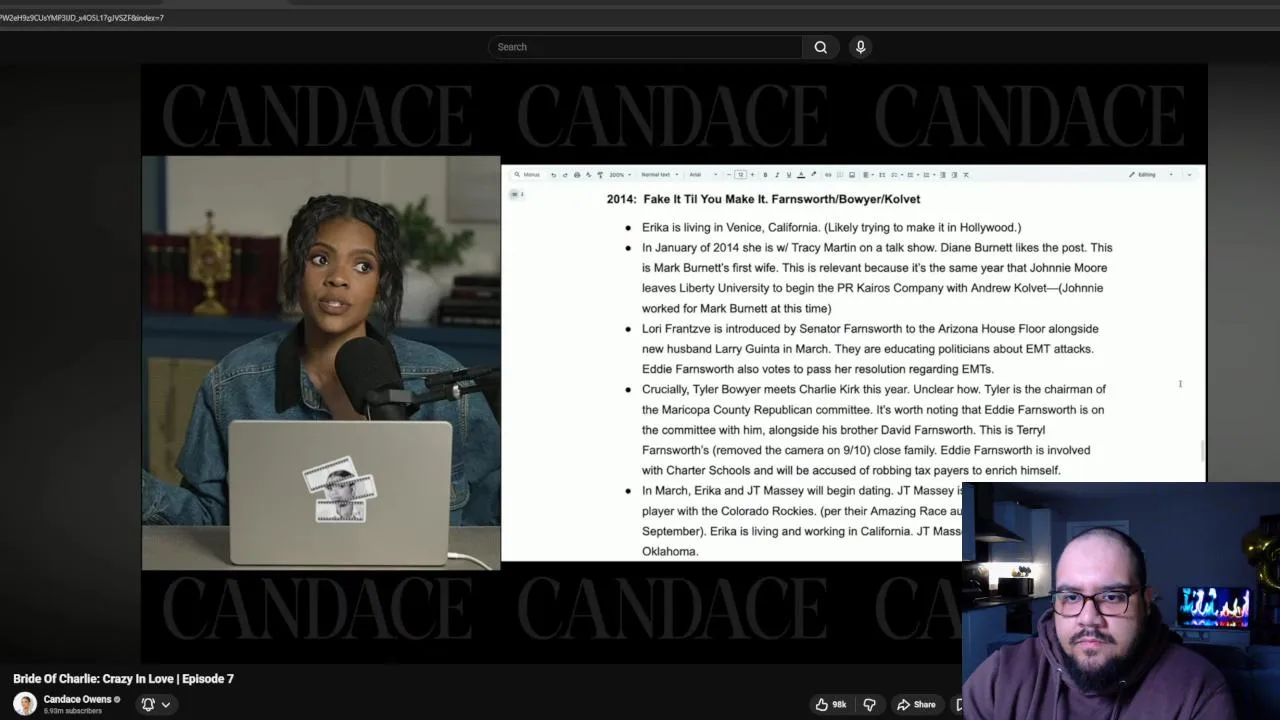Click the spell check icon in Docs toolbar
The image size is (1280, 720).
click(x=588, y=175)
